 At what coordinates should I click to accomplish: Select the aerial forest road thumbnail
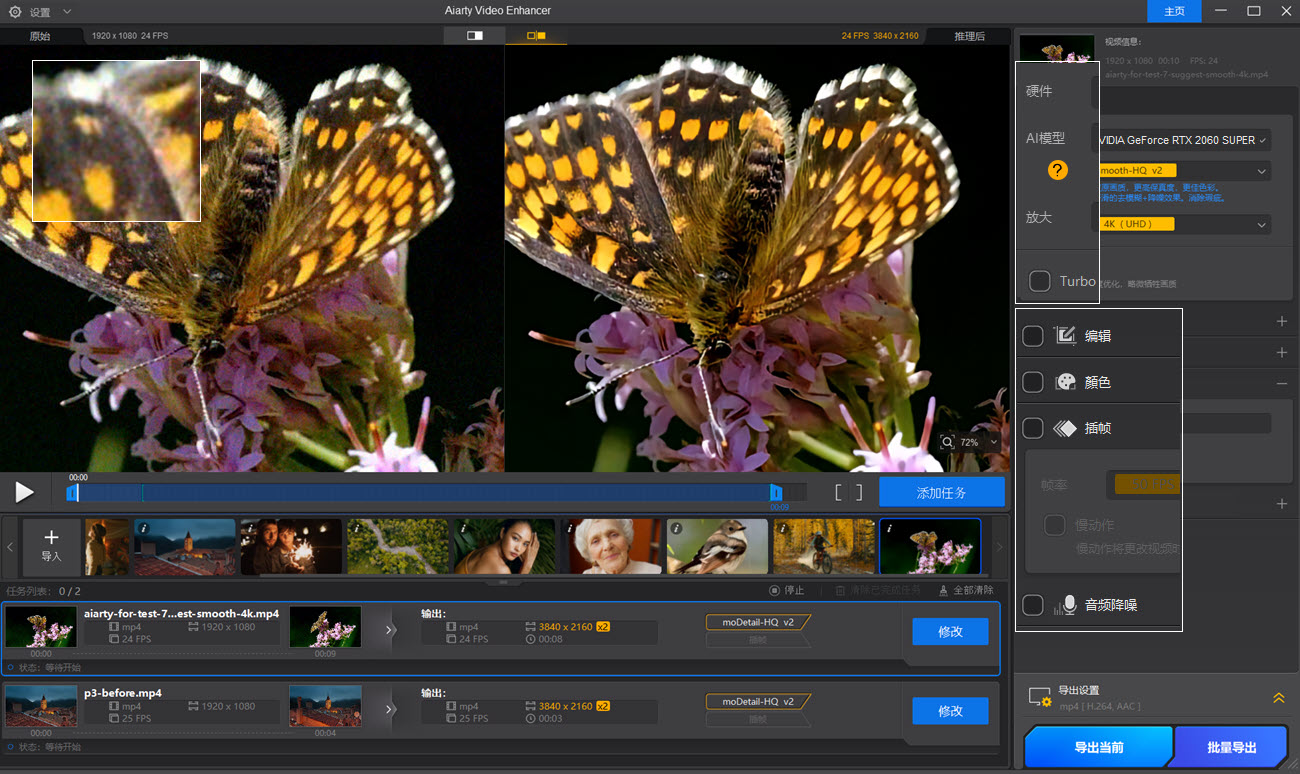click(397, 546)
